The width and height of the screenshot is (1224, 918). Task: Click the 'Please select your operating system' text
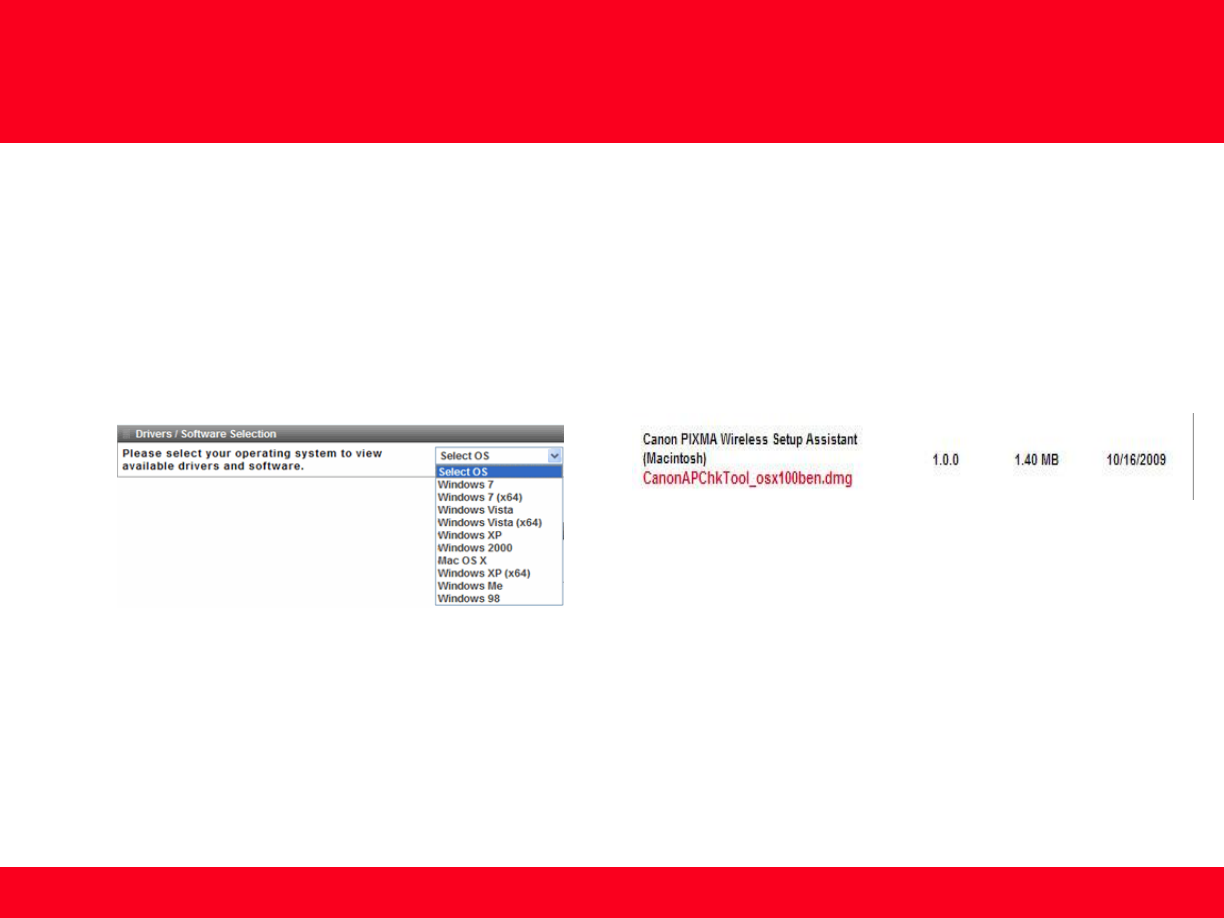click(x=252, y=460)
